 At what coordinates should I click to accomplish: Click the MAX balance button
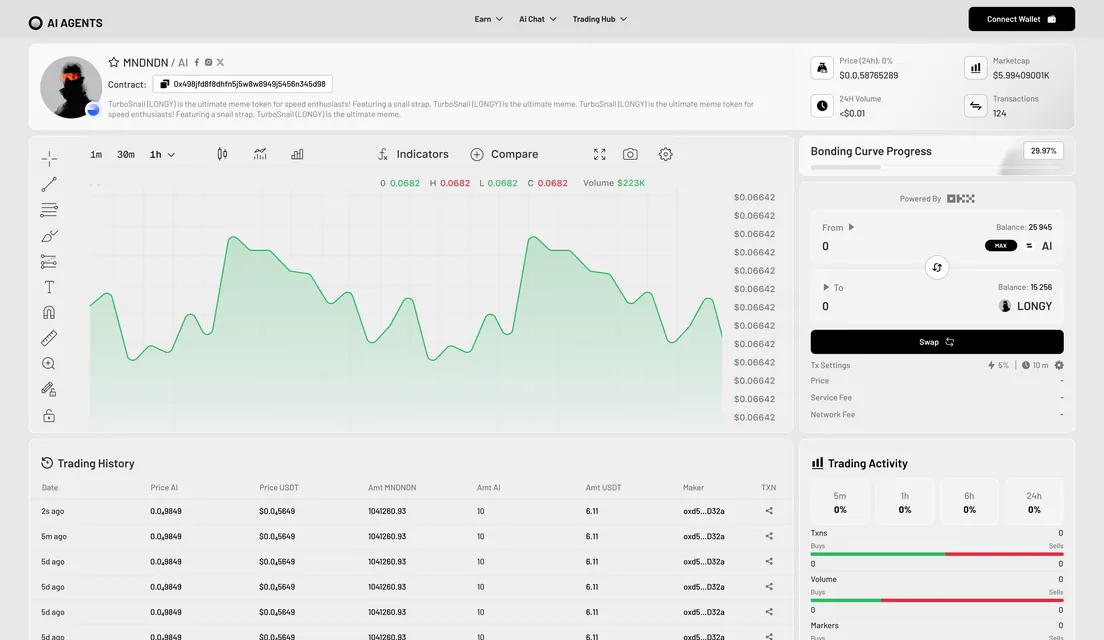1000,246
